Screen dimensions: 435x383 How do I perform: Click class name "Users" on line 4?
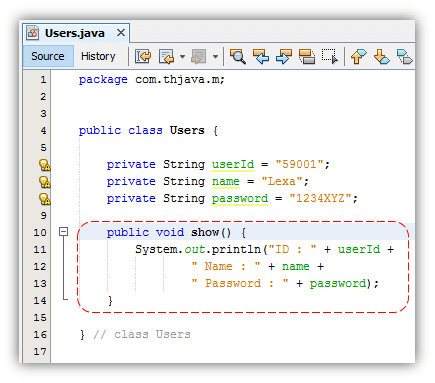[187, 130]
